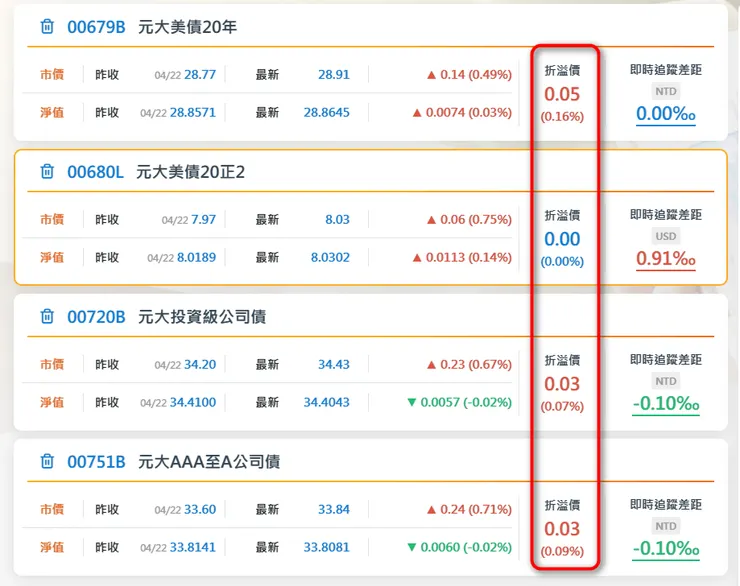Click the change value 0.23 (0.67%)
This screenshot has width=740, height=586.
click(x=469, y=364)
